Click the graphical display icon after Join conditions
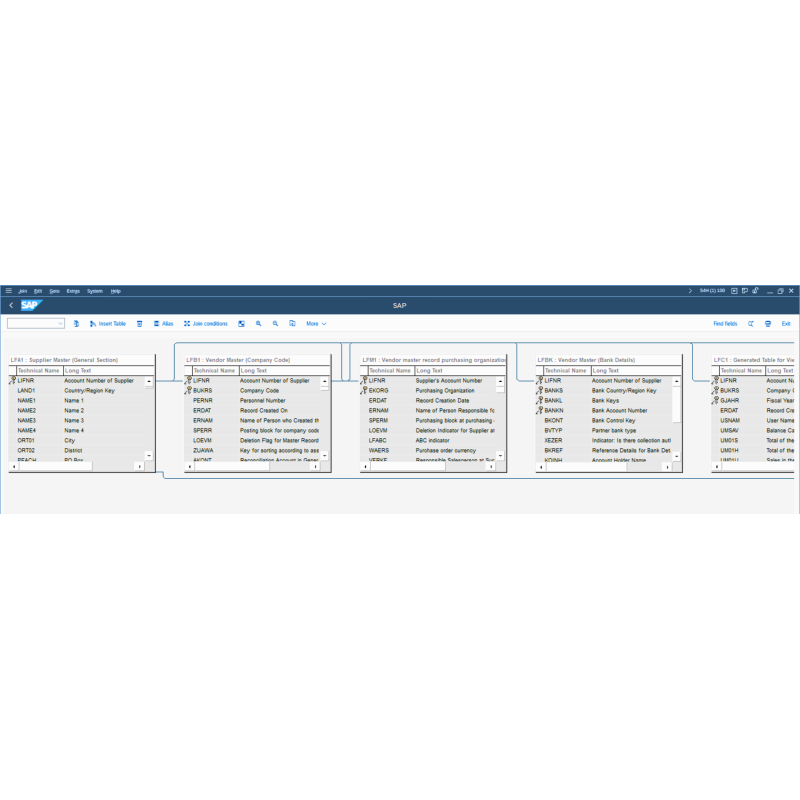 coord(241,323)
